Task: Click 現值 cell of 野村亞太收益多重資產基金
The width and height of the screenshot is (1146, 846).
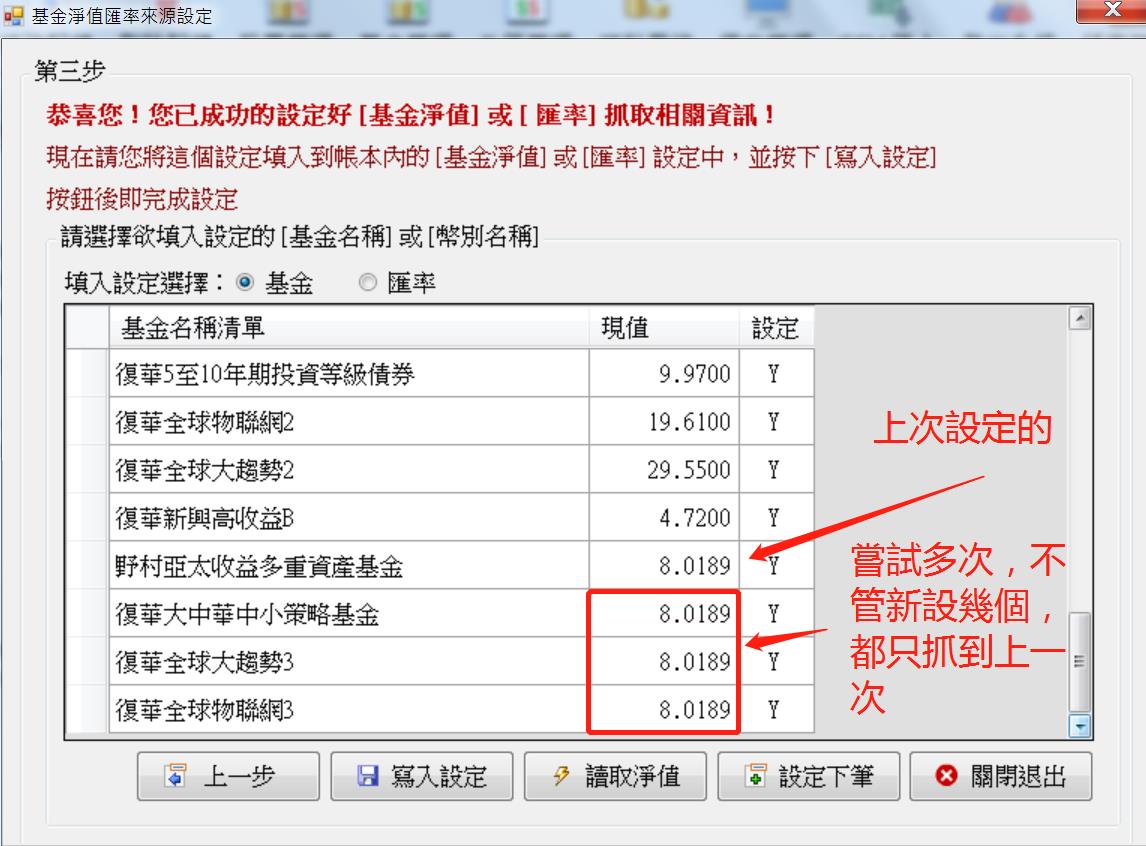Action: coord(664,565)
